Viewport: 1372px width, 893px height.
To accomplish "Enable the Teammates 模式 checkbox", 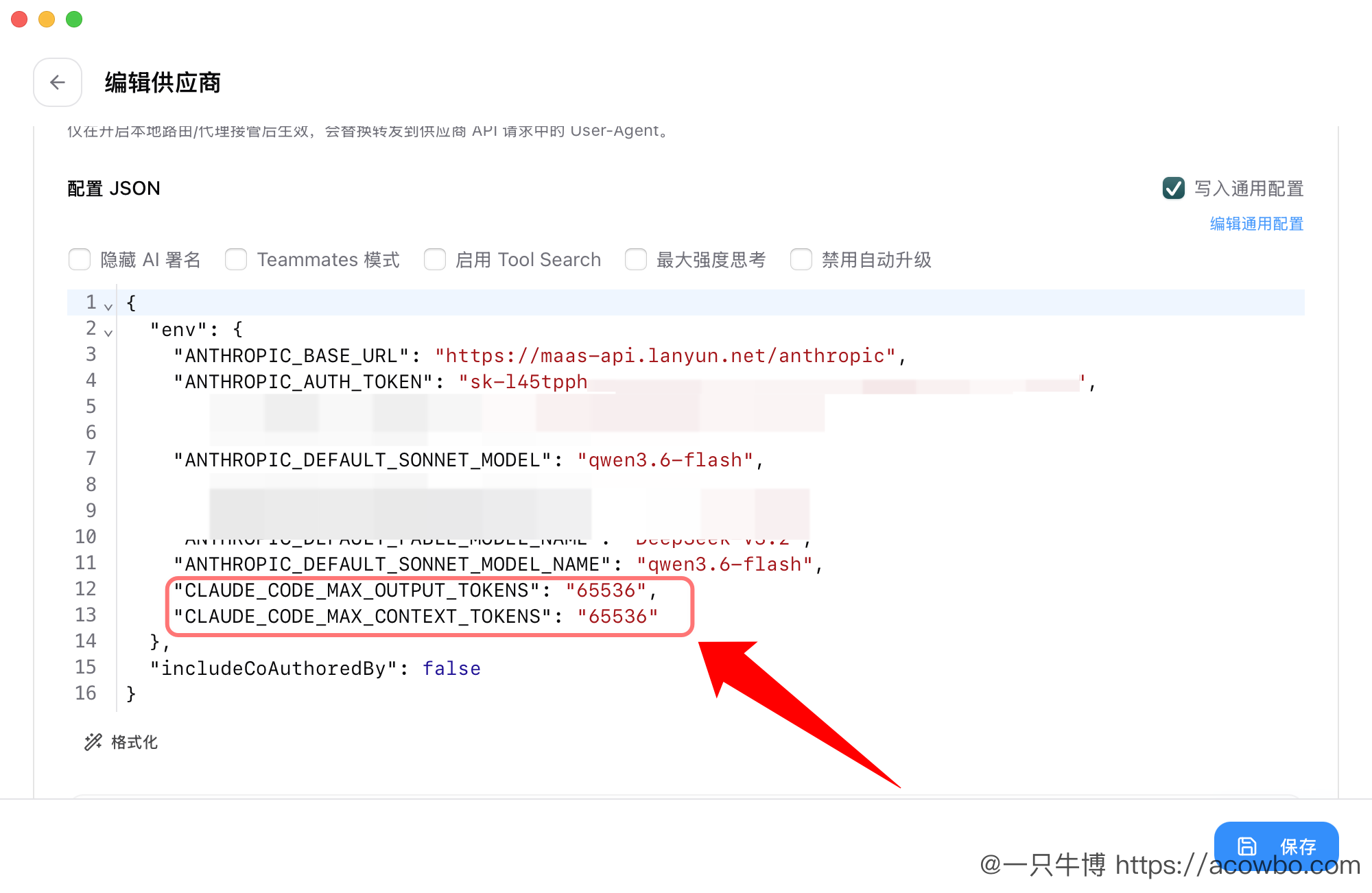I will tap(236, 259).
